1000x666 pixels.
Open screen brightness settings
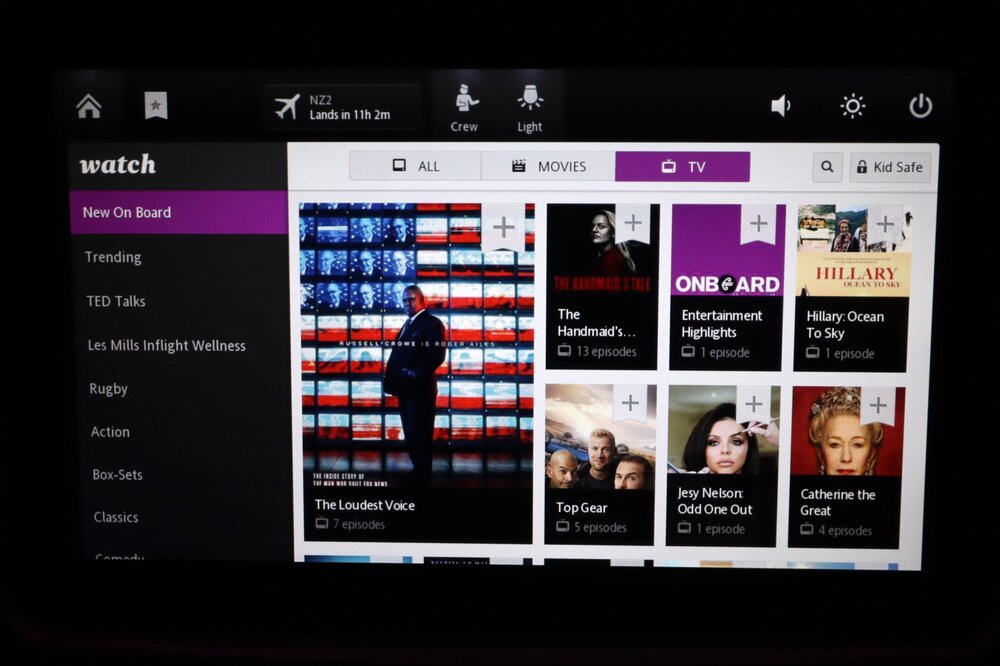[x=851, y=105]
